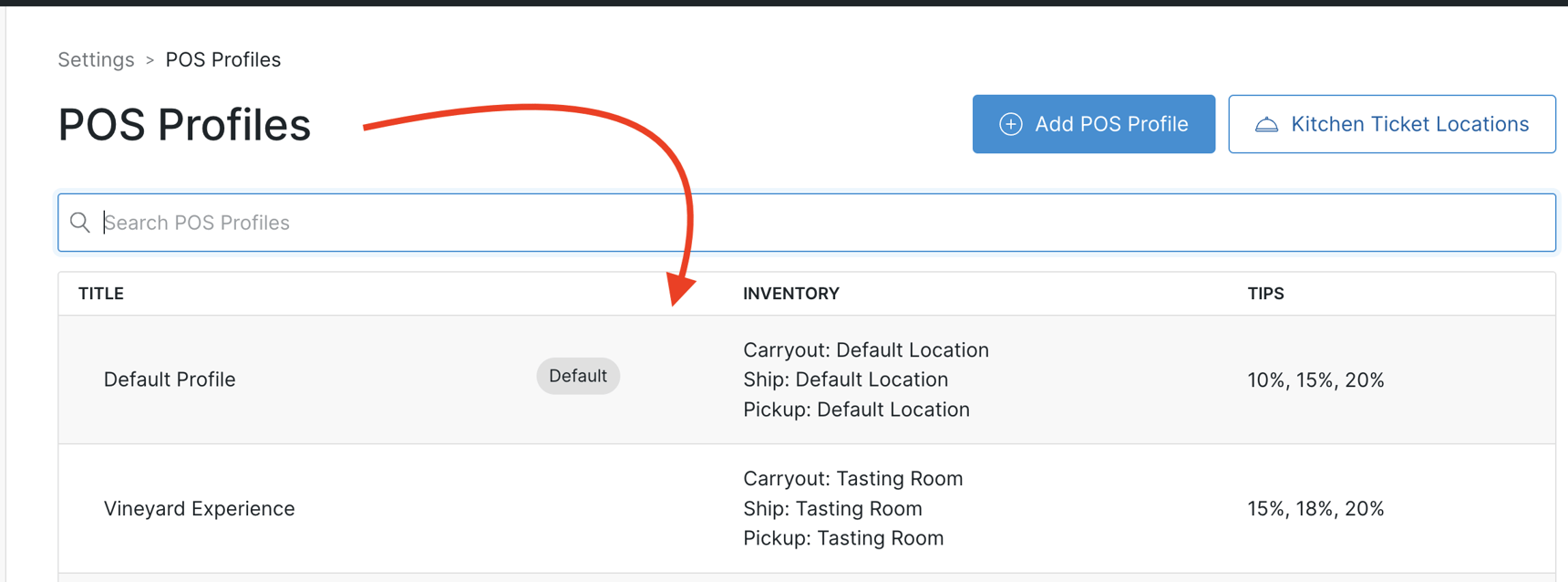Click the INVENTORY column header
This screenshot has height=582, width=1568.
790,294
